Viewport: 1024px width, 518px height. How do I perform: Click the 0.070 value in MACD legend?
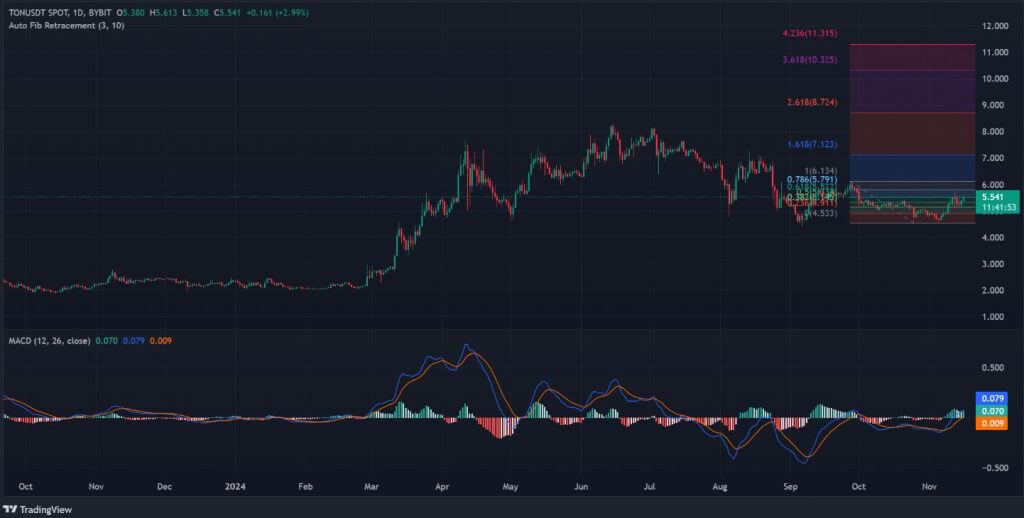point(106,340)
